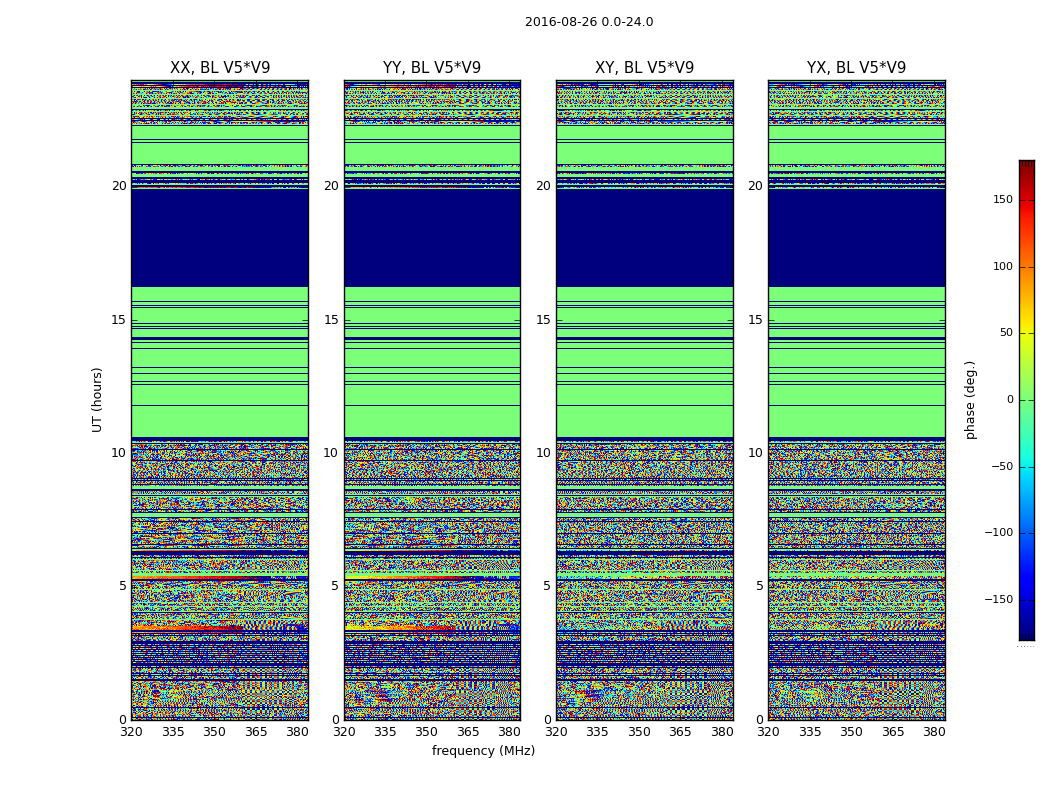The height and width of the screenshot is (800, 1050).
Task: Click the date title 2016-08-26 0.0-24.0
Action: click(x=589, y=22)
